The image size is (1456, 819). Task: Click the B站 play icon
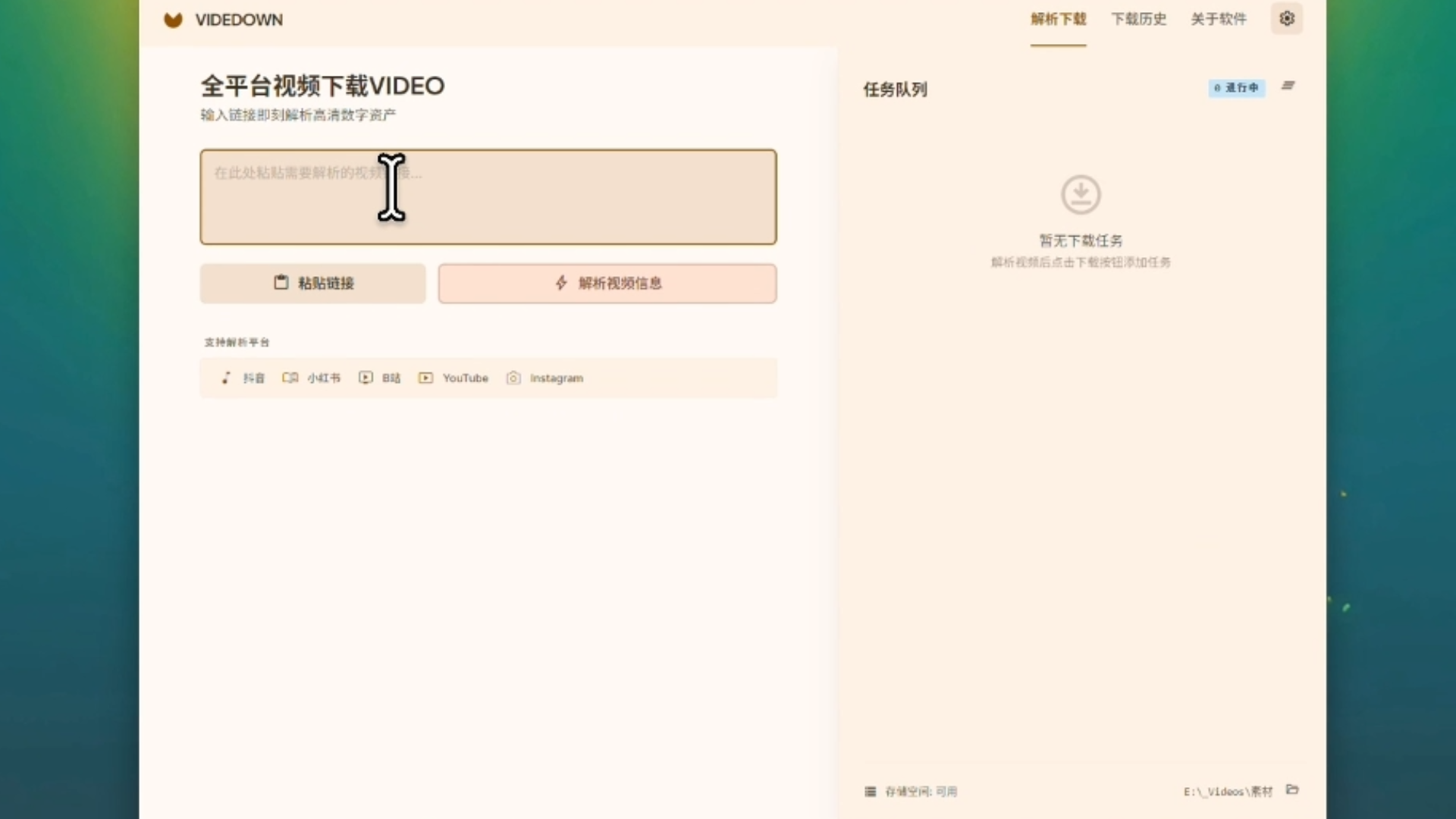click(x=366, y=378)
